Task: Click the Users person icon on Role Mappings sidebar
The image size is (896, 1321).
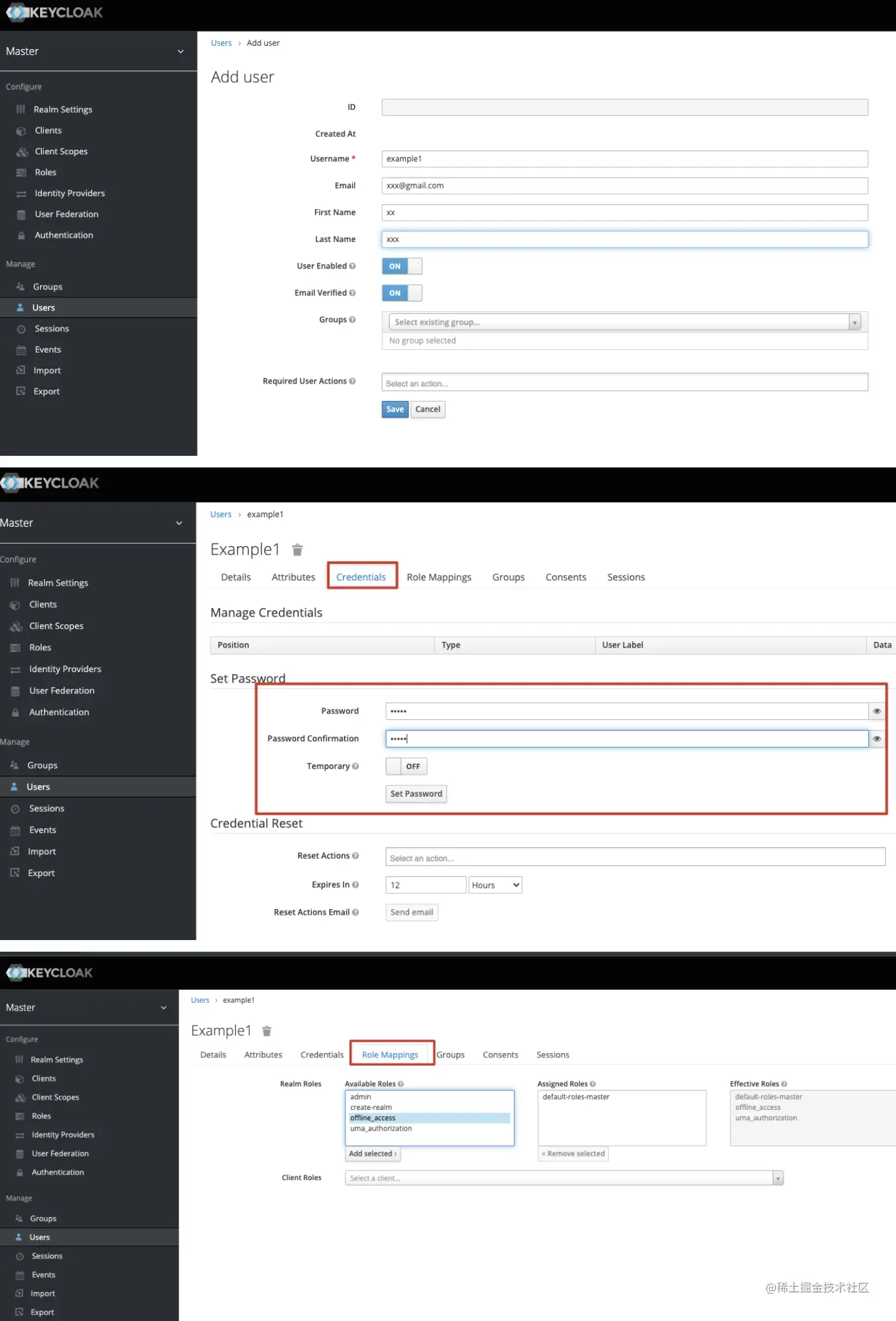Action: (x=19, y=1237)
